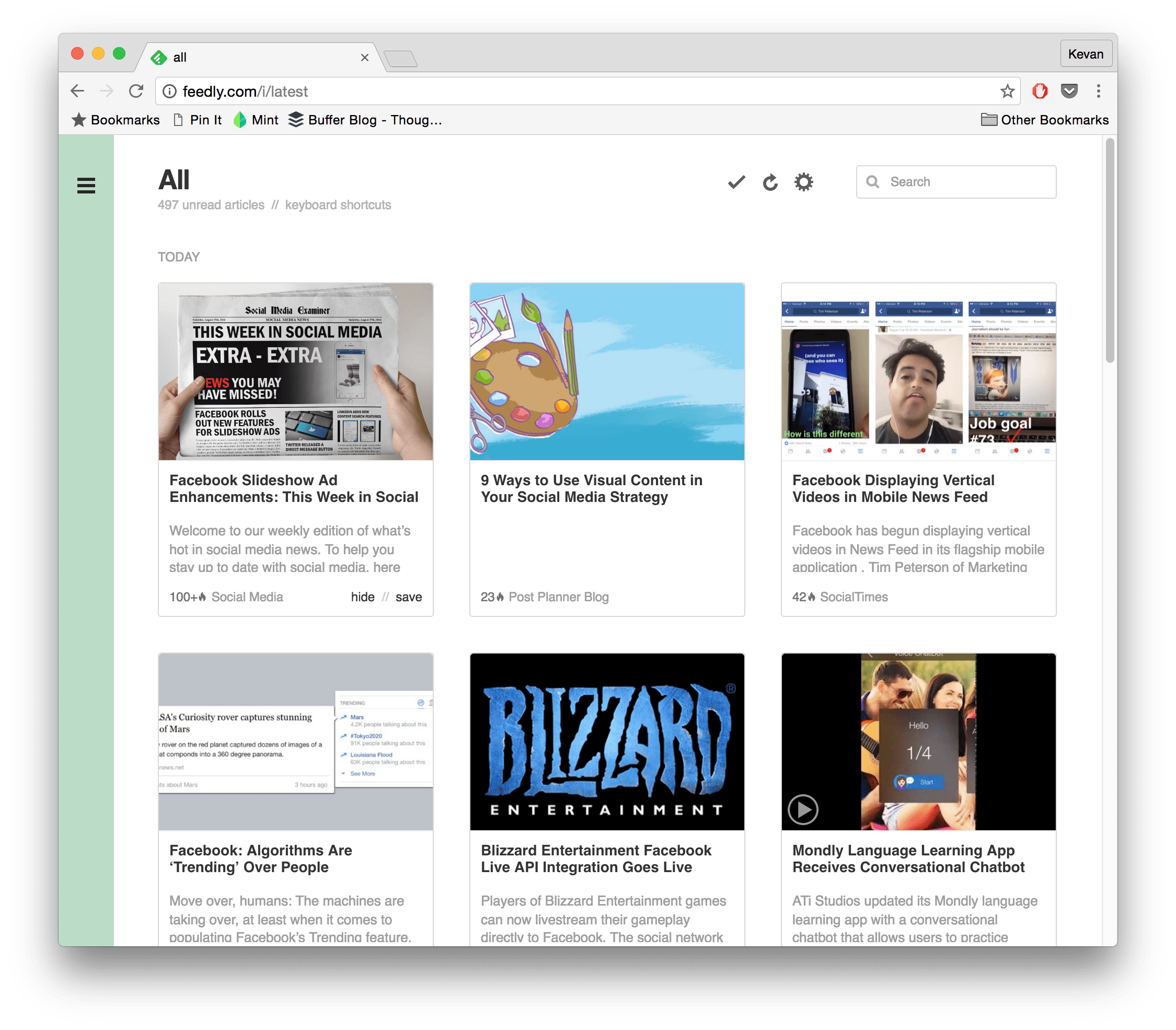Open Feedly settings gear
Viewport: 1176px width, 1030px height.
coord(804,182)
